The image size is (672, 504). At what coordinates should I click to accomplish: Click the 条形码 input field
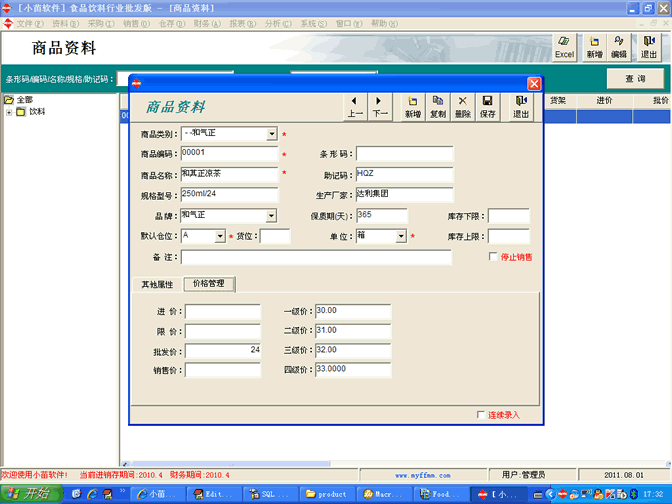(x=404, y=153)
